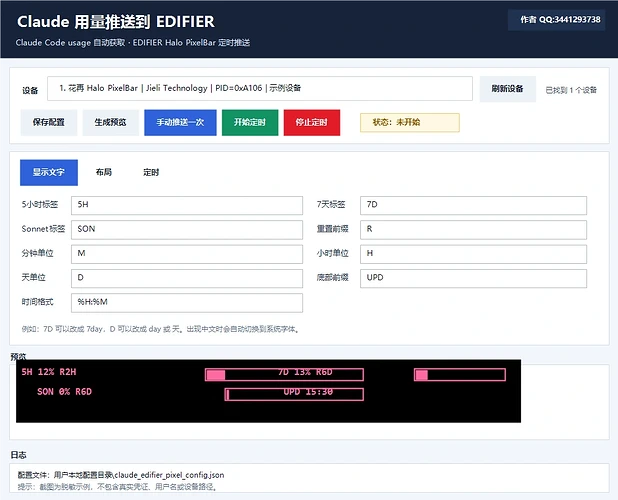Switch to the 定时 timer tab
This screenshot has width=618, height=500.
151,172
